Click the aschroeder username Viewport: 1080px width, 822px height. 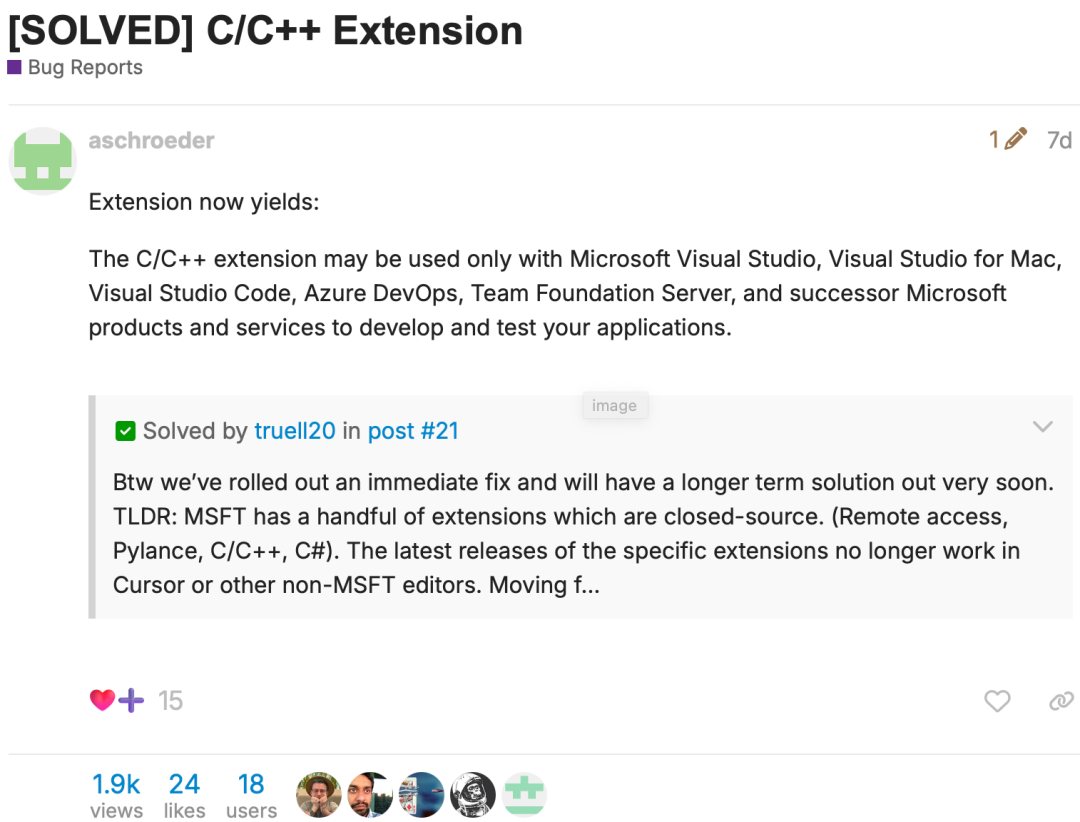tap(152, 140)
